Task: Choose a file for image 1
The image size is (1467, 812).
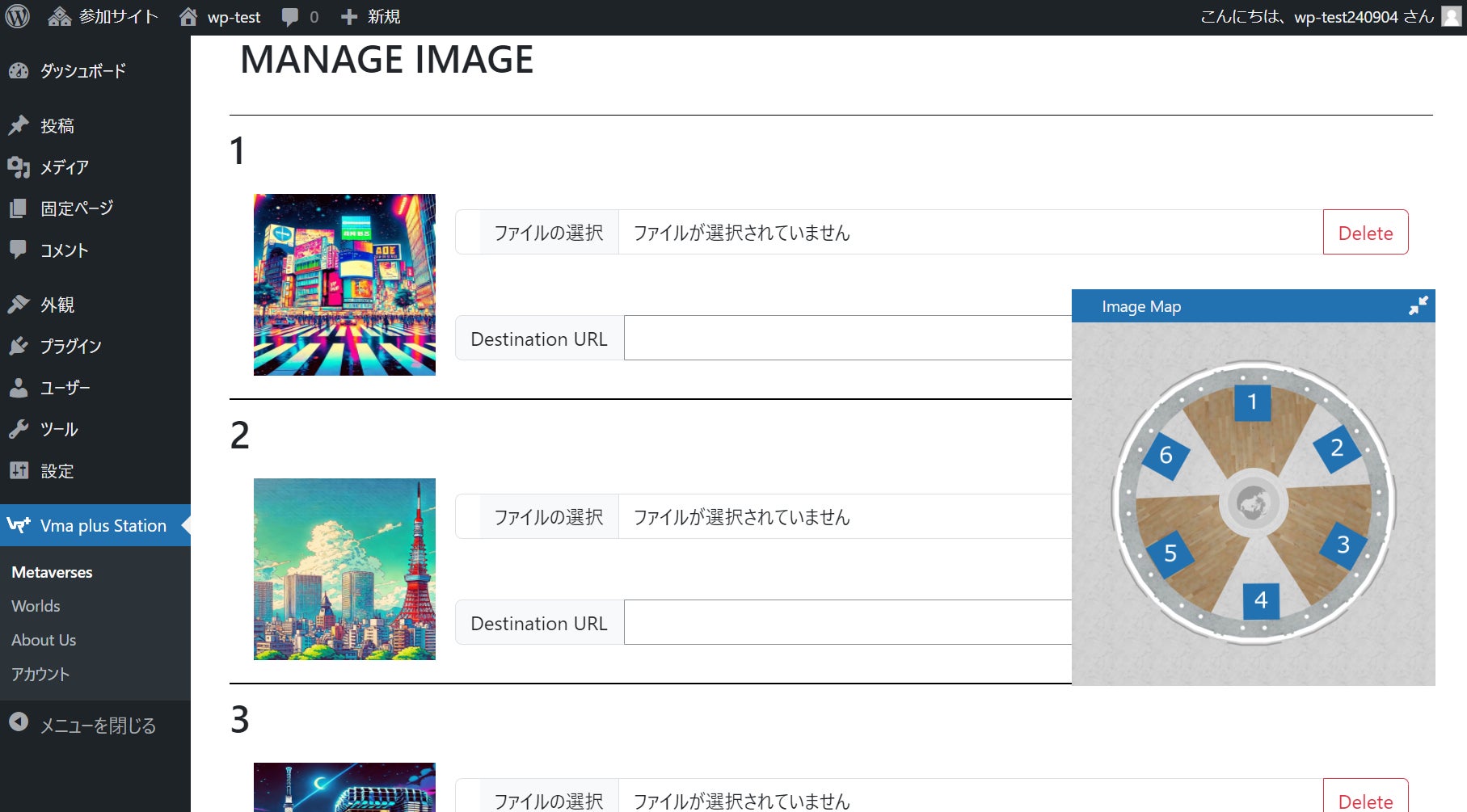Action: click(x=549, y=233)
